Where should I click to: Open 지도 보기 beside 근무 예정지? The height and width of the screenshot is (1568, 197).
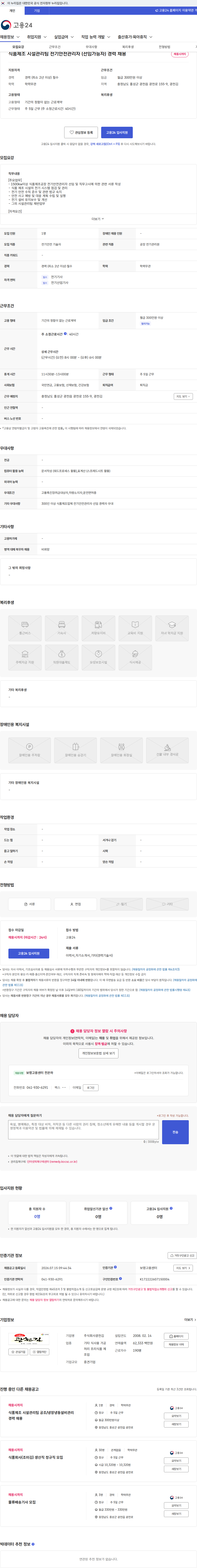pos(183,396)
